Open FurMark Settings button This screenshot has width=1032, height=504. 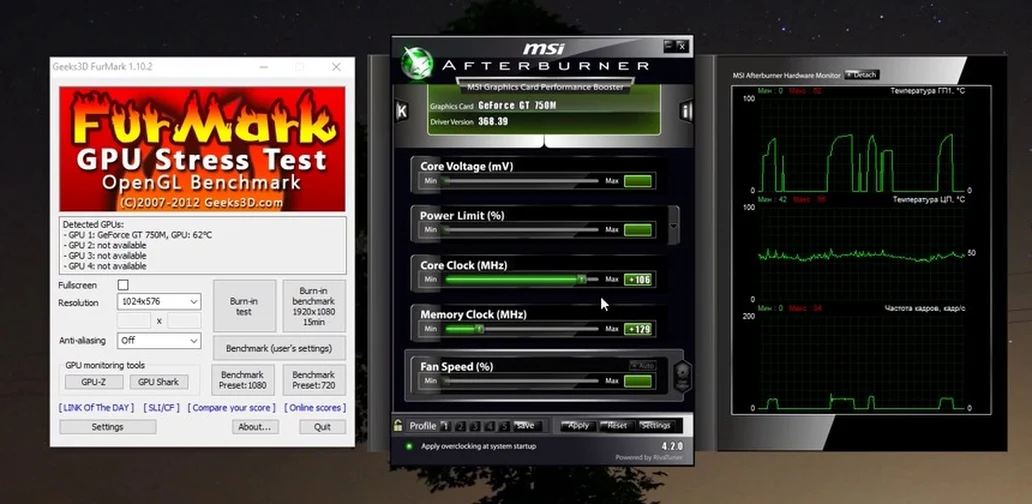pyautogui.click(x=107, y=427)
